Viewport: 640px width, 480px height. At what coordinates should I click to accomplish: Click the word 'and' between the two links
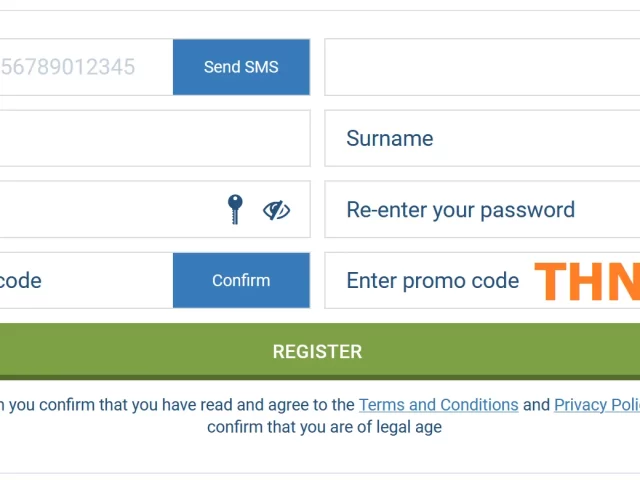click(x=536, y=405)
